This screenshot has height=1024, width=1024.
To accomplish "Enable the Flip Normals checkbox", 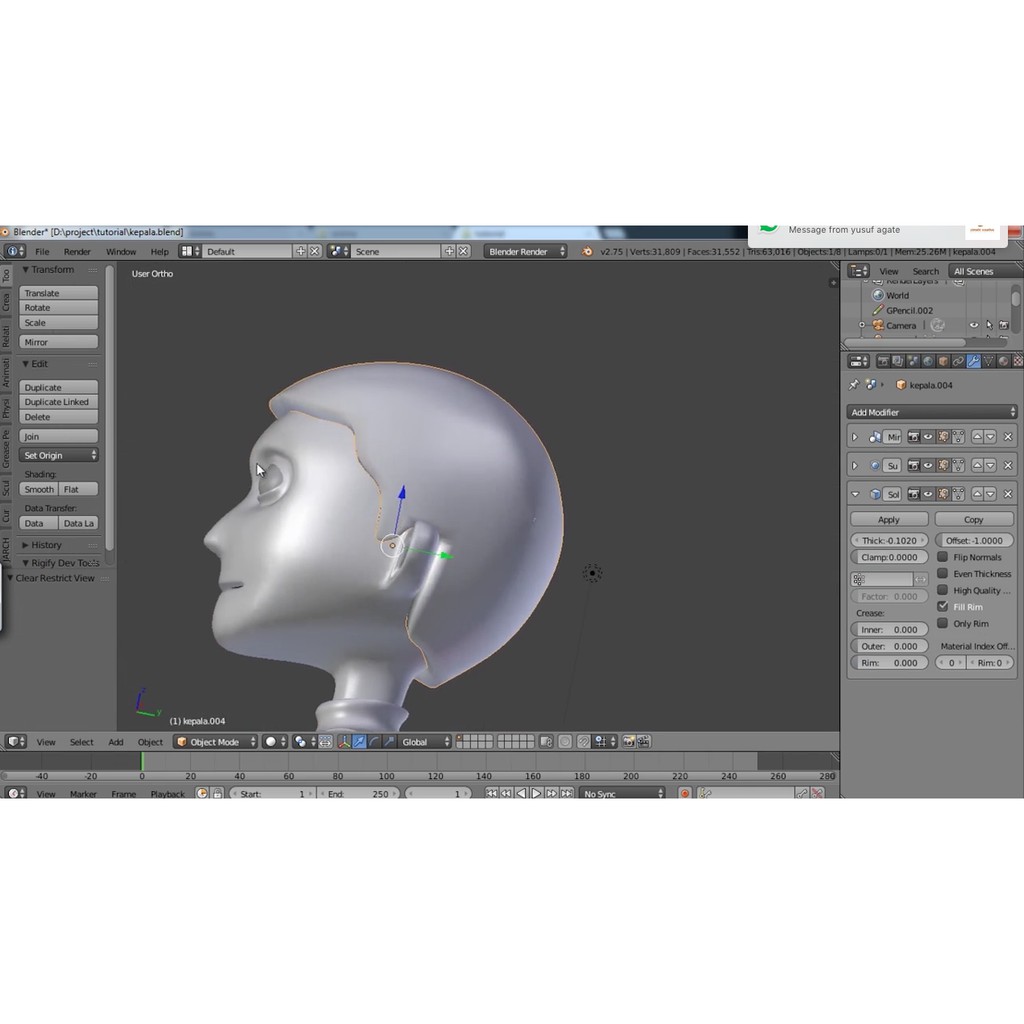I will (942, 557).
